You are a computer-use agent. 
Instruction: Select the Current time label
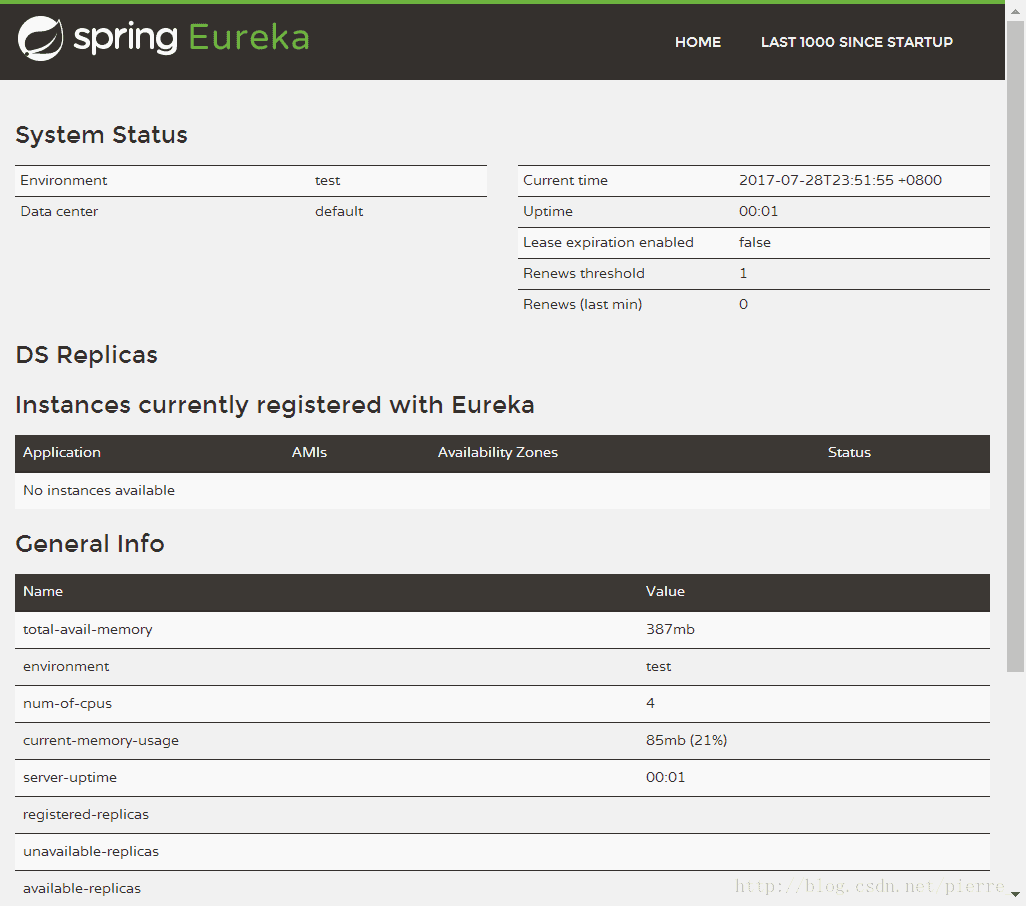[565, 181]
